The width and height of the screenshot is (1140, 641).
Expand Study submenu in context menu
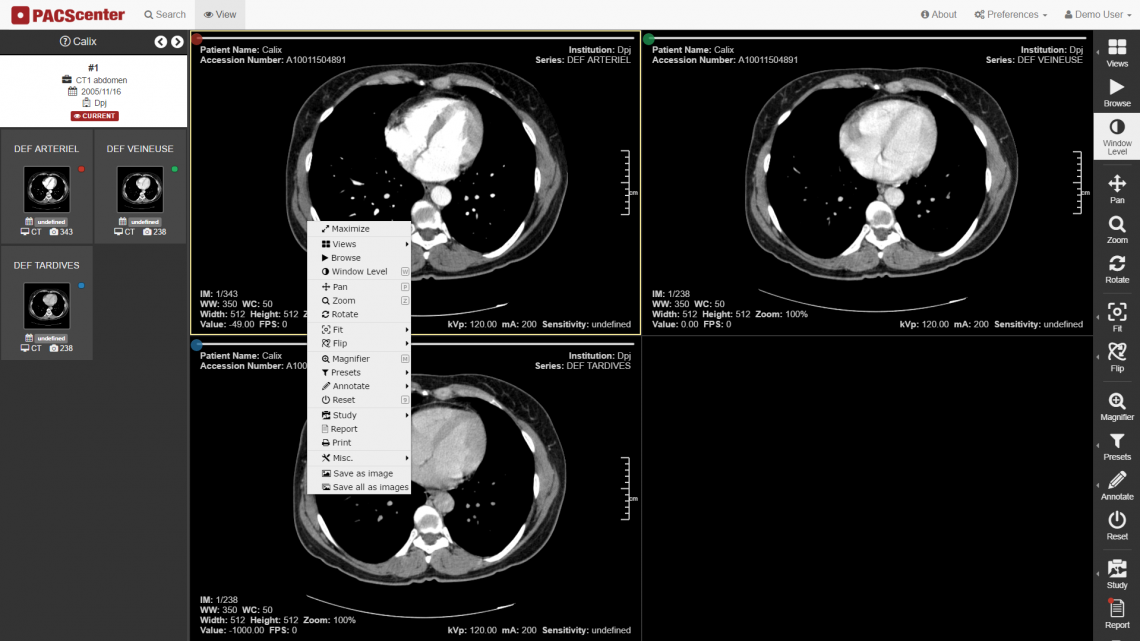click(359, 416)
